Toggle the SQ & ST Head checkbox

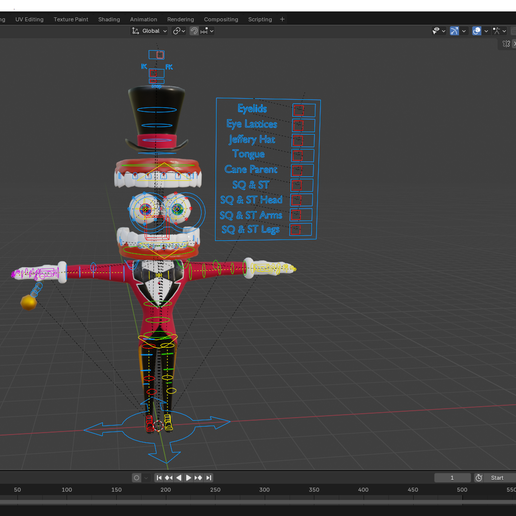click(301, 200)
